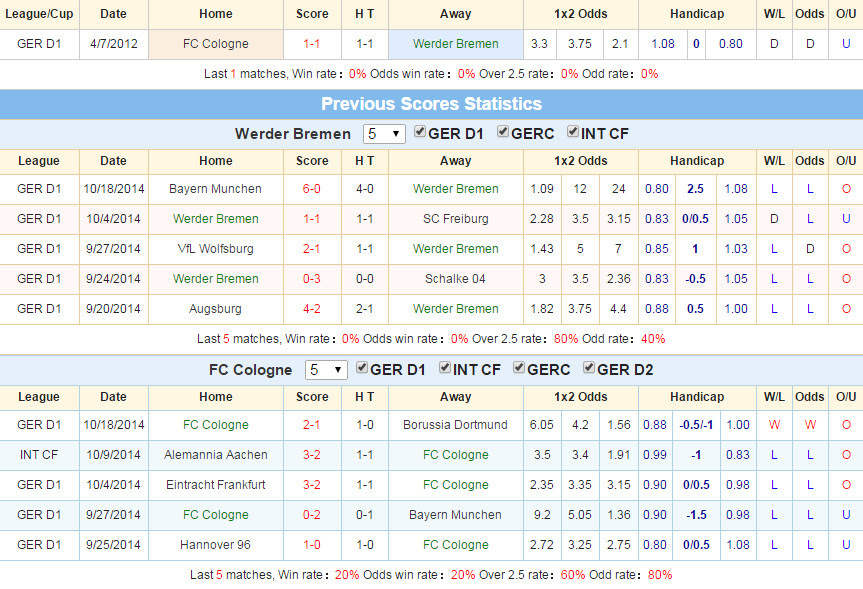
Task: Toggle the FC Cologne INT CF checkbox
Action: [445, 367]
